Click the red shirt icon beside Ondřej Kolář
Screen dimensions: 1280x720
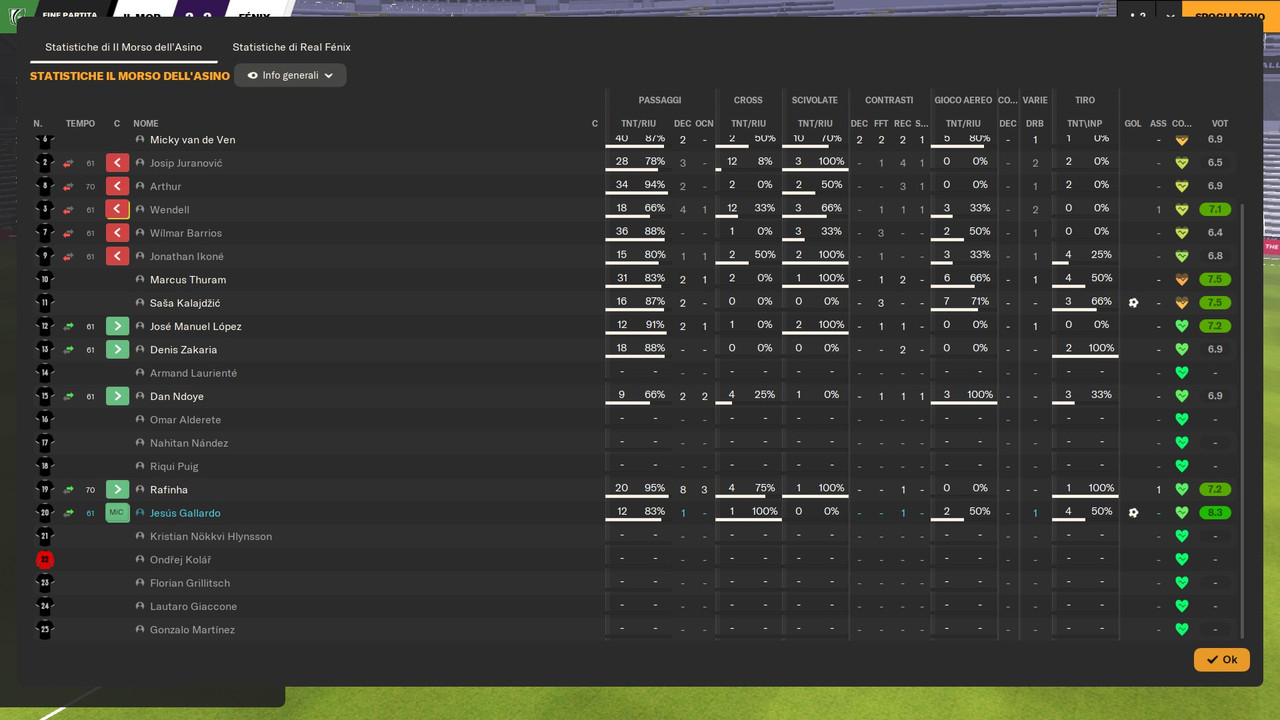tap(44, 560)
